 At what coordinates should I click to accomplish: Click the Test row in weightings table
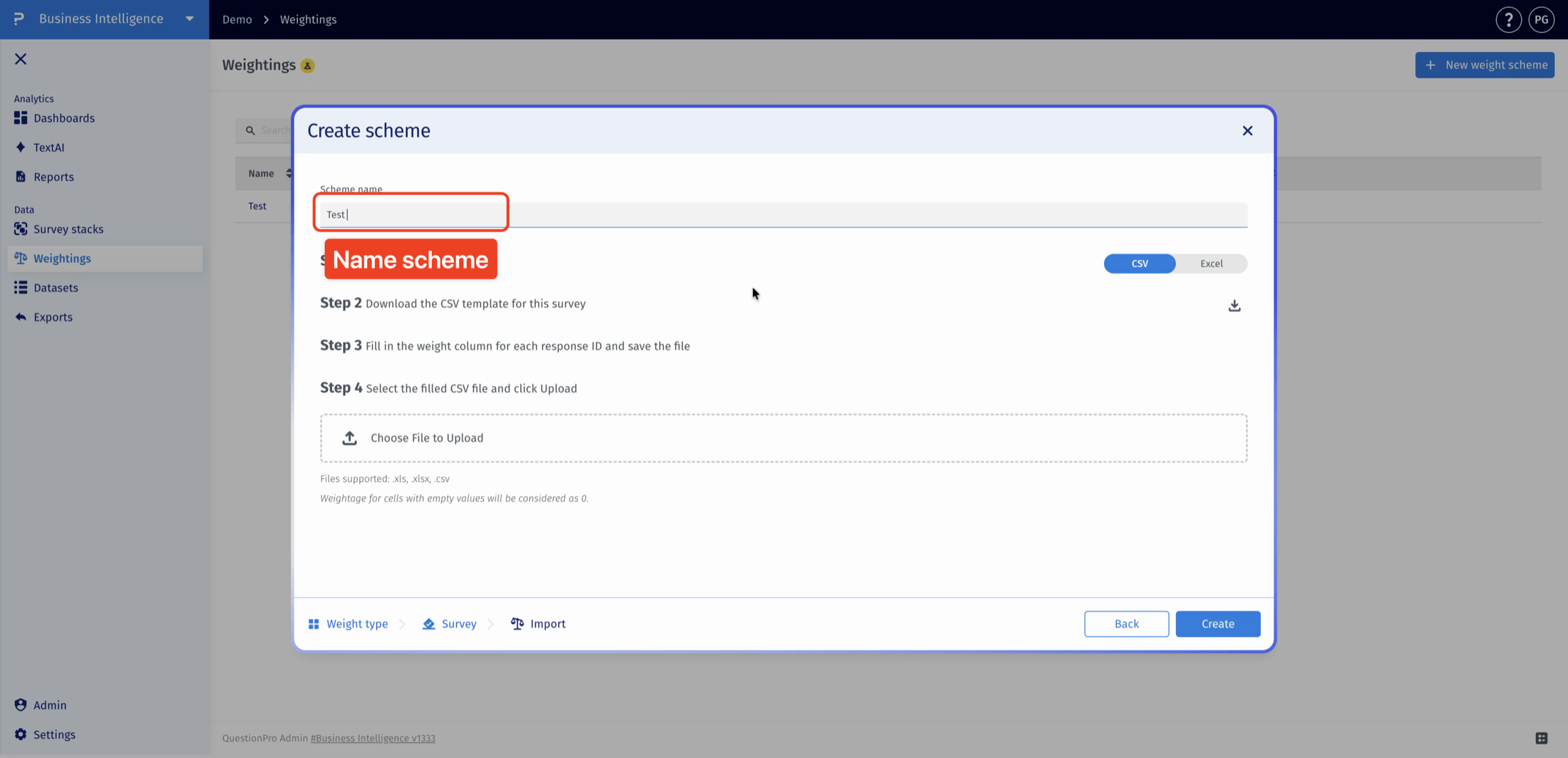tap(257, 206)
